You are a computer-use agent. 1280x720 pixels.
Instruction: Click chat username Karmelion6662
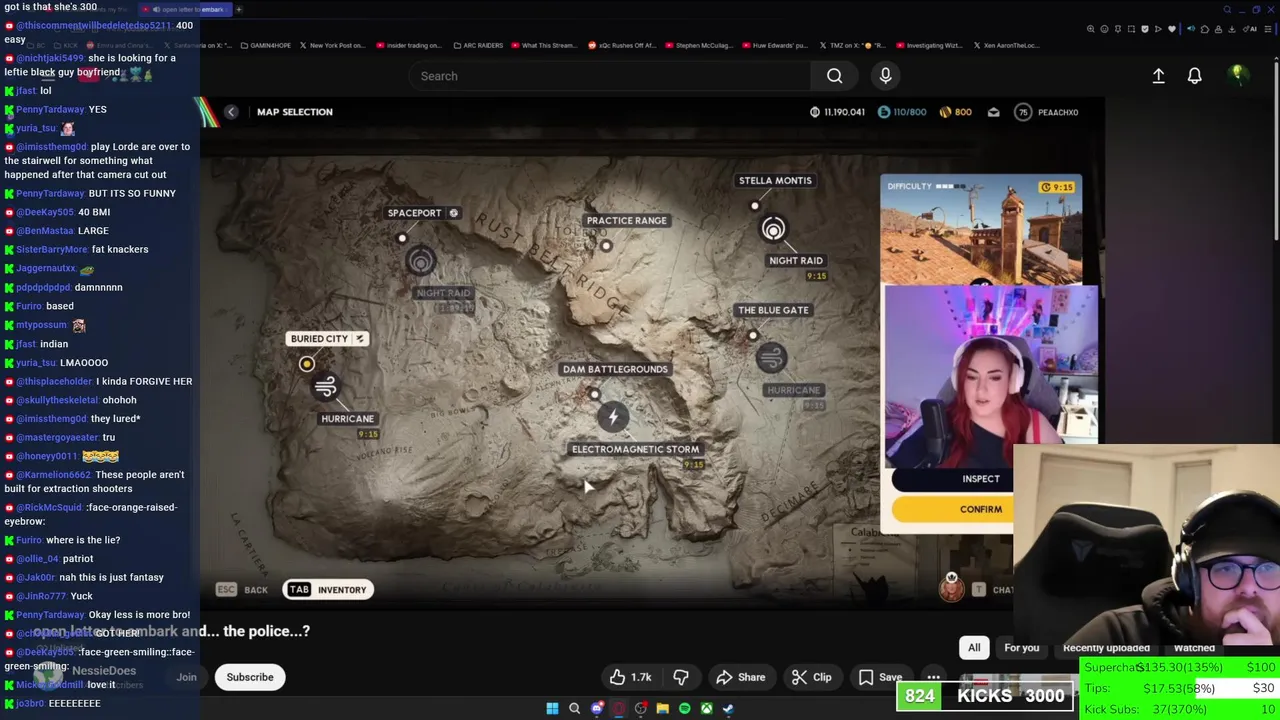(x=54, y=475)
